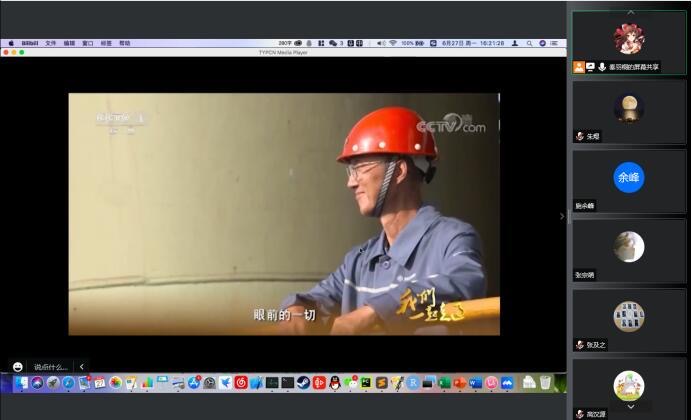The height and width of the screenshot is (420, 692).
Task: Open the user account icon in the menu bar
Action: coord(515,43)
